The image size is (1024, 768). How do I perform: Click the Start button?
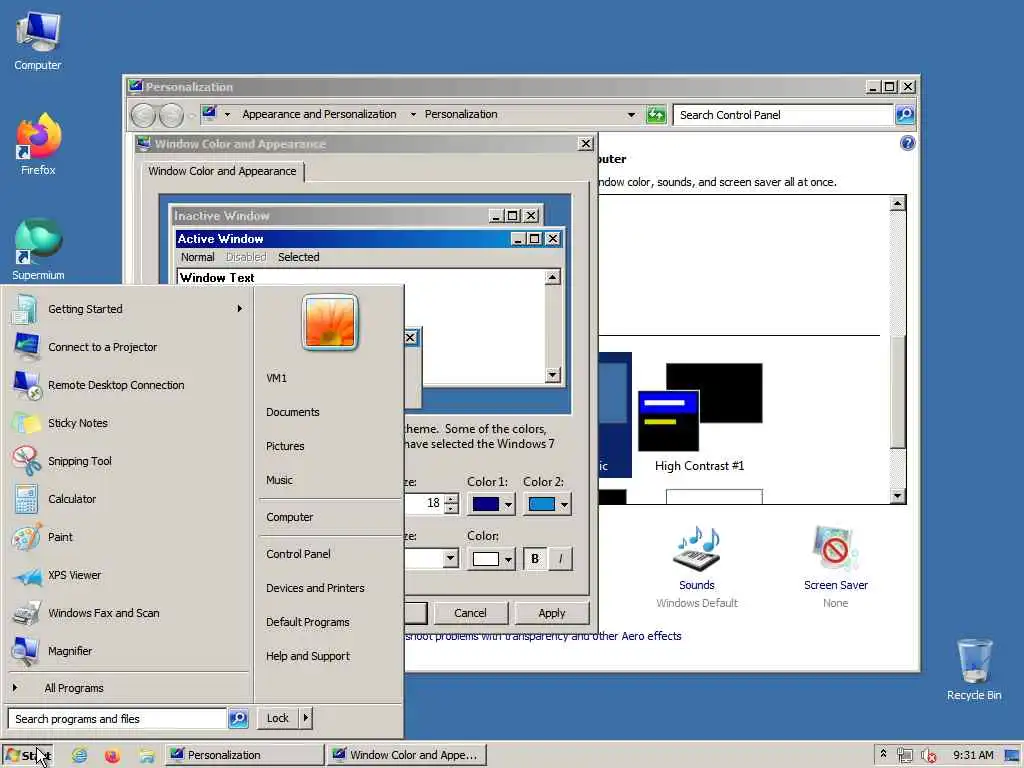click(27, 755)
